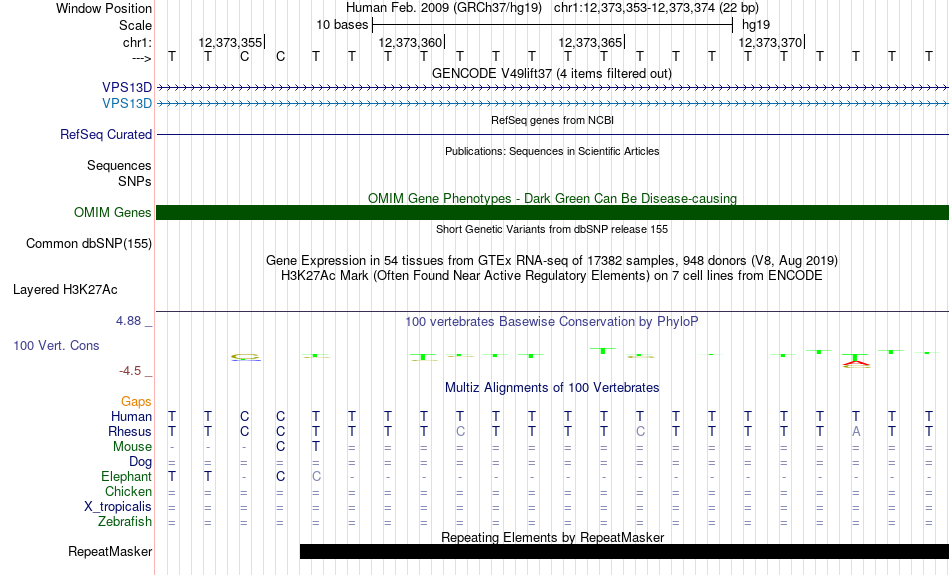Click the dark blue VPS13D track label
Viewport: 950px width, 575px height.
coord(127,88)
